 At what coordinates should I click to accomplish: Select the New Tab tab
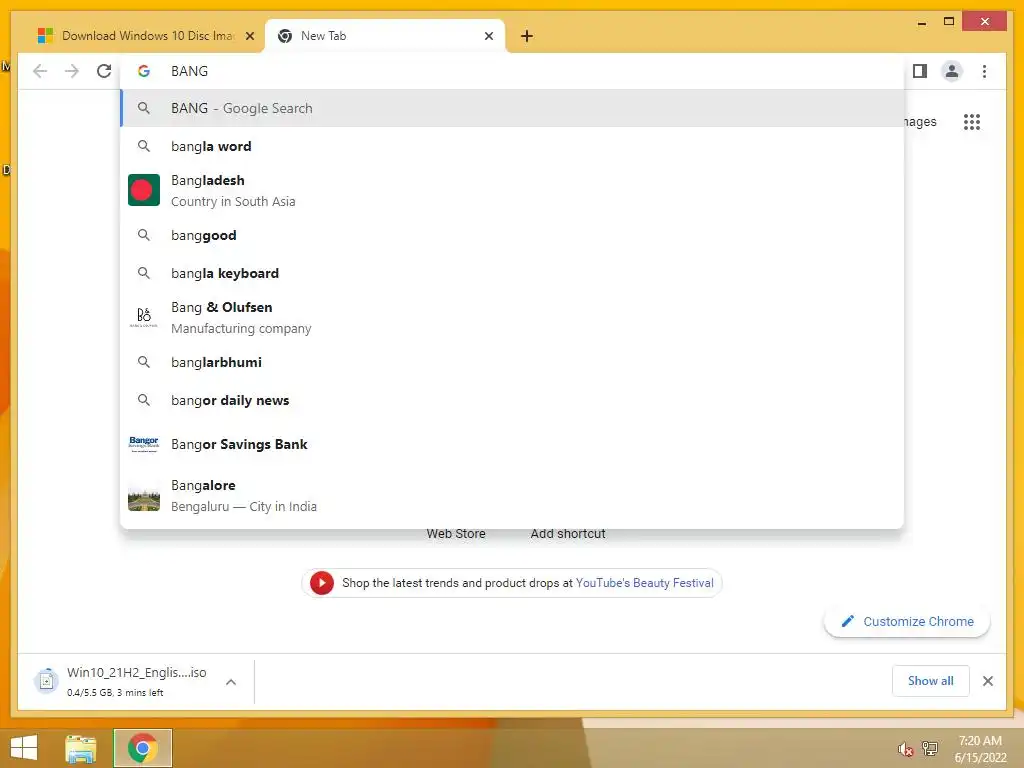385,36
